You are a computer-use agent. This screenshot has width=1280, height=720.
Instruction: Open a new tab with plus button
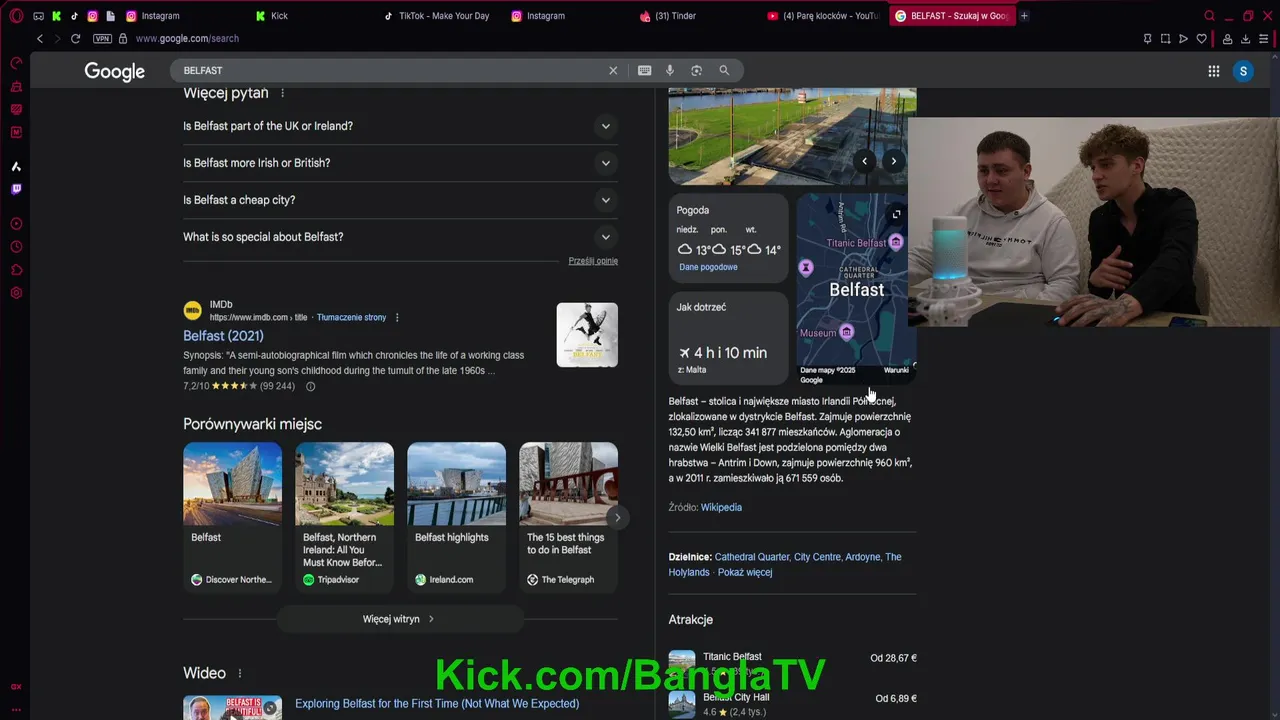1024,16
